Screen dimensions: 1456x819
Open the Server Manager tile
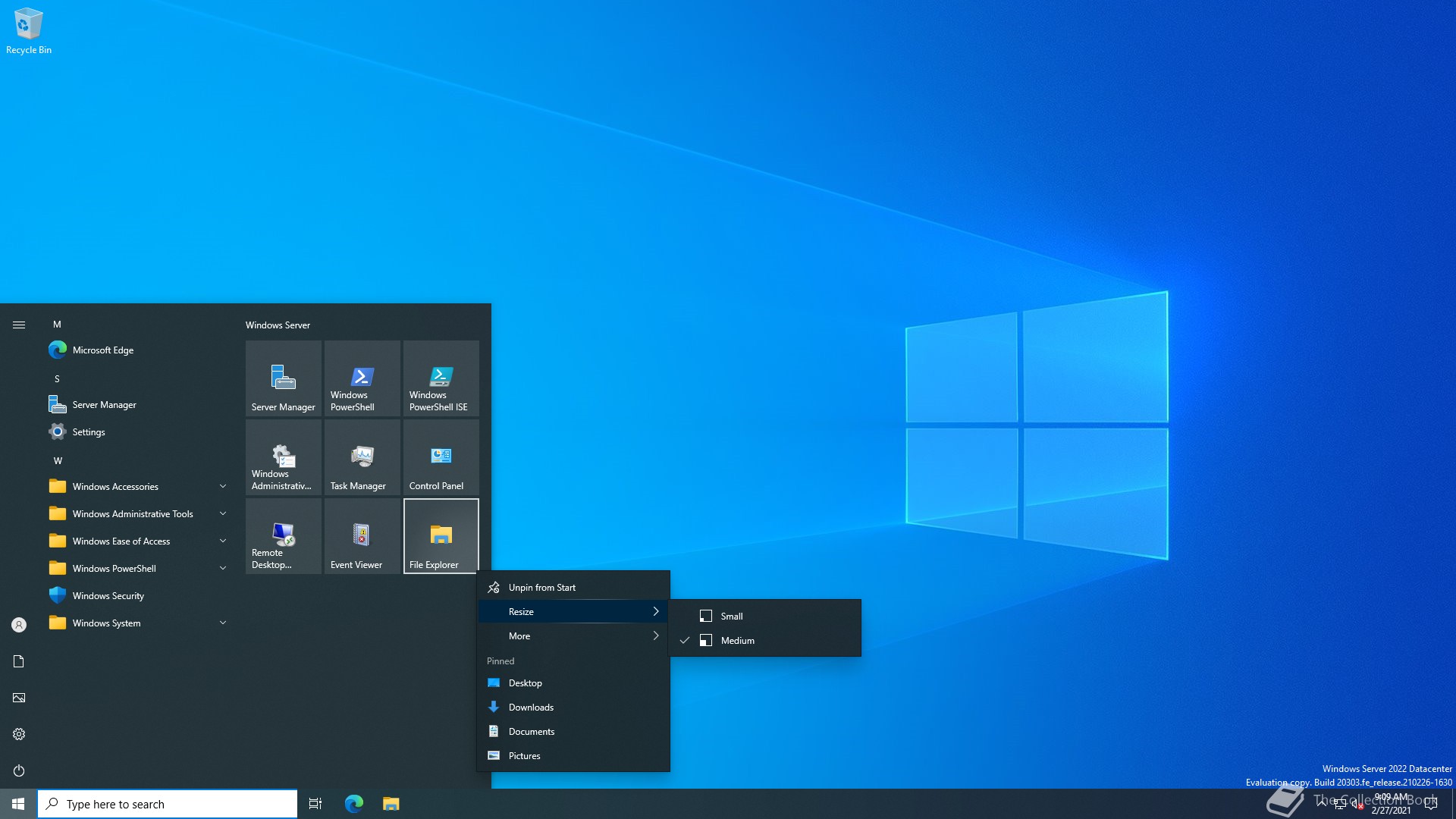coord(283,378)
